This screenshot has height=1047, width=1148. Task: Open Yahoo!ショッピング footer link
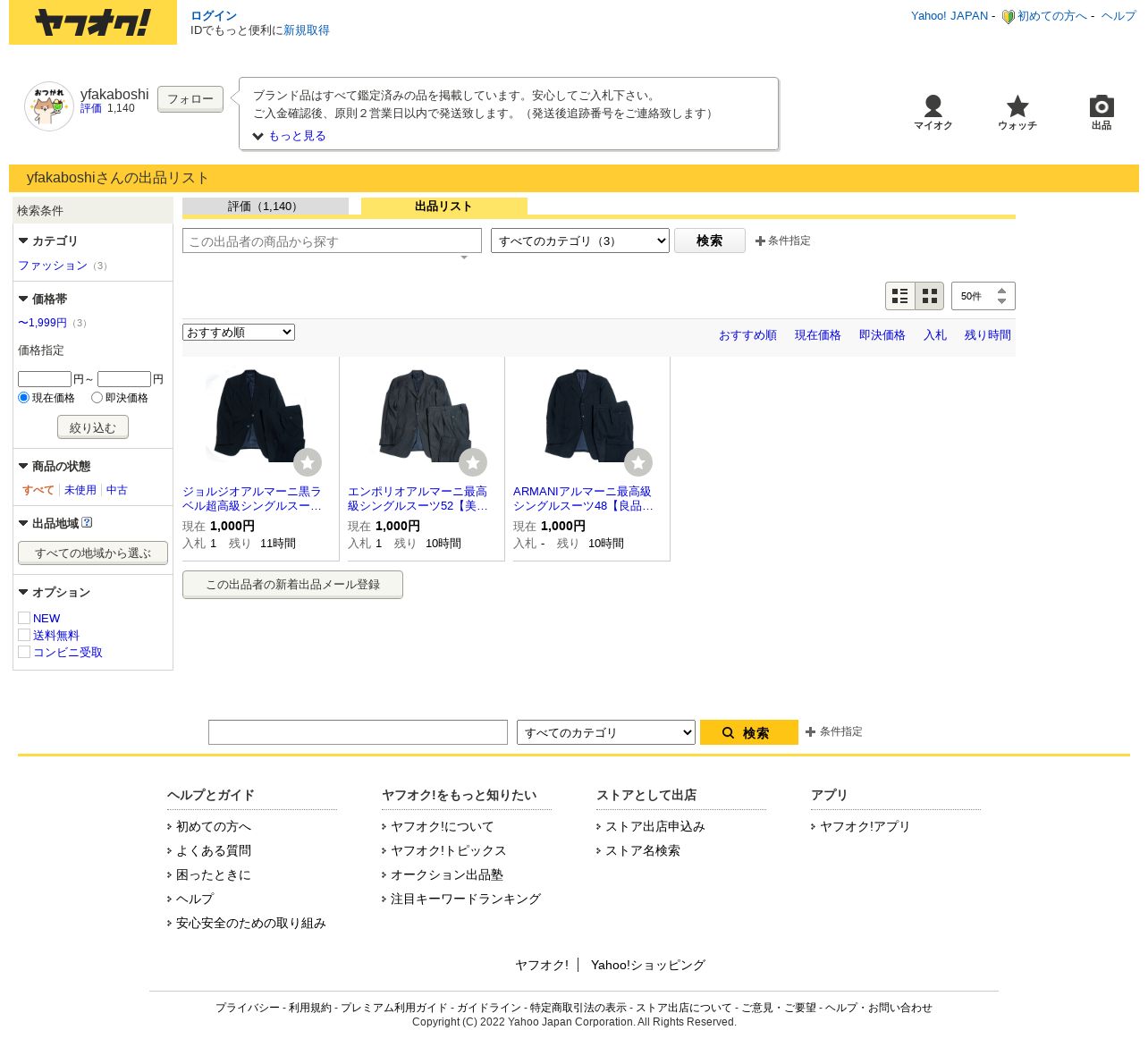click(648, 965)
